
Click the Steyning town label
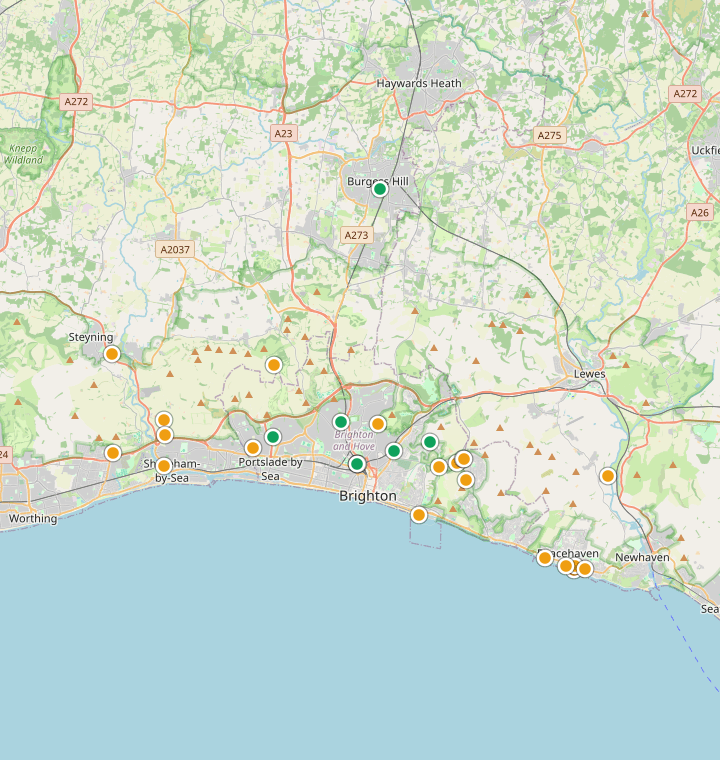tap(91, 337)
